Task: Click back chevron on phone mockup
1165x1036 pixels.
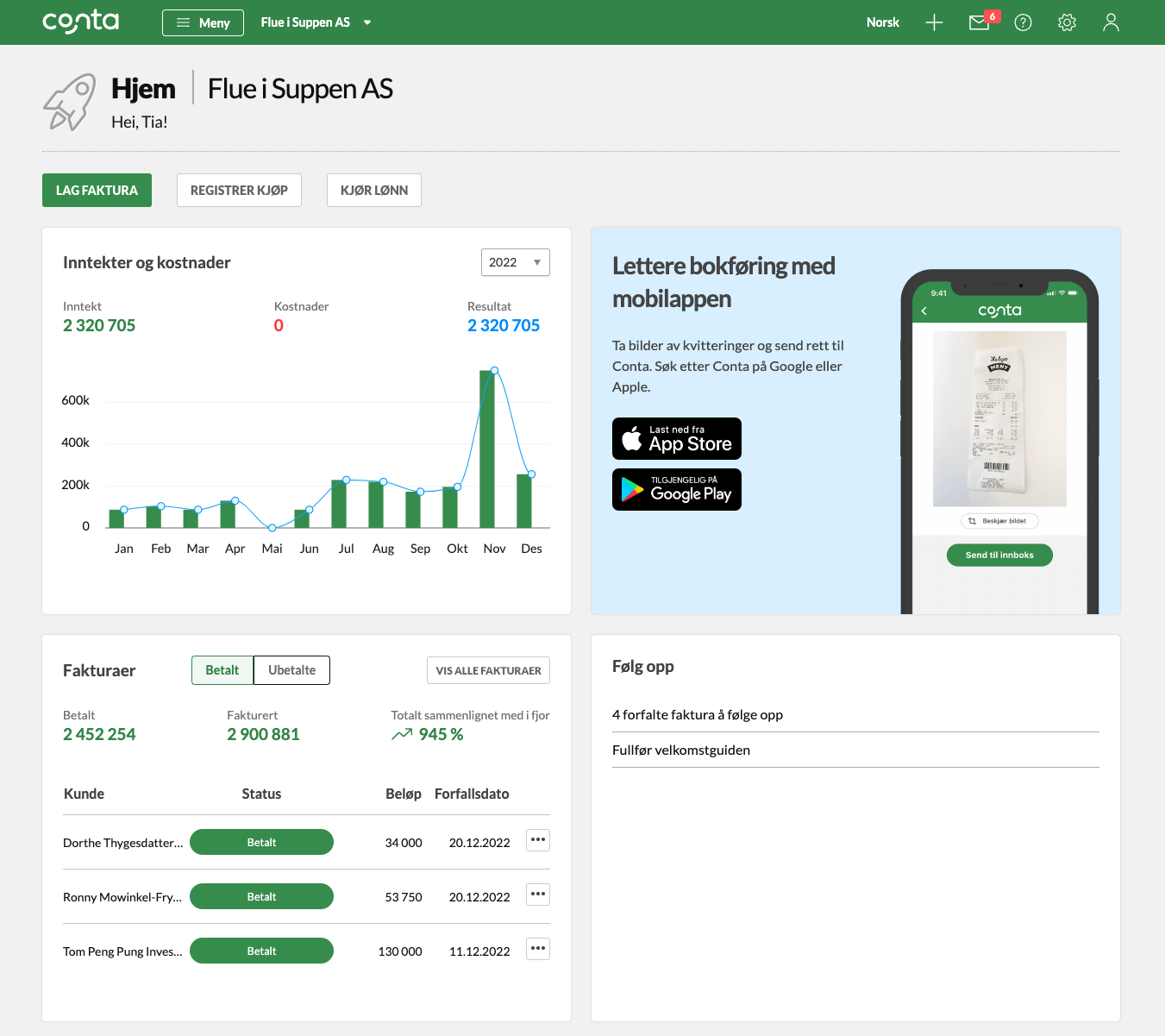Action: point(924,311)
